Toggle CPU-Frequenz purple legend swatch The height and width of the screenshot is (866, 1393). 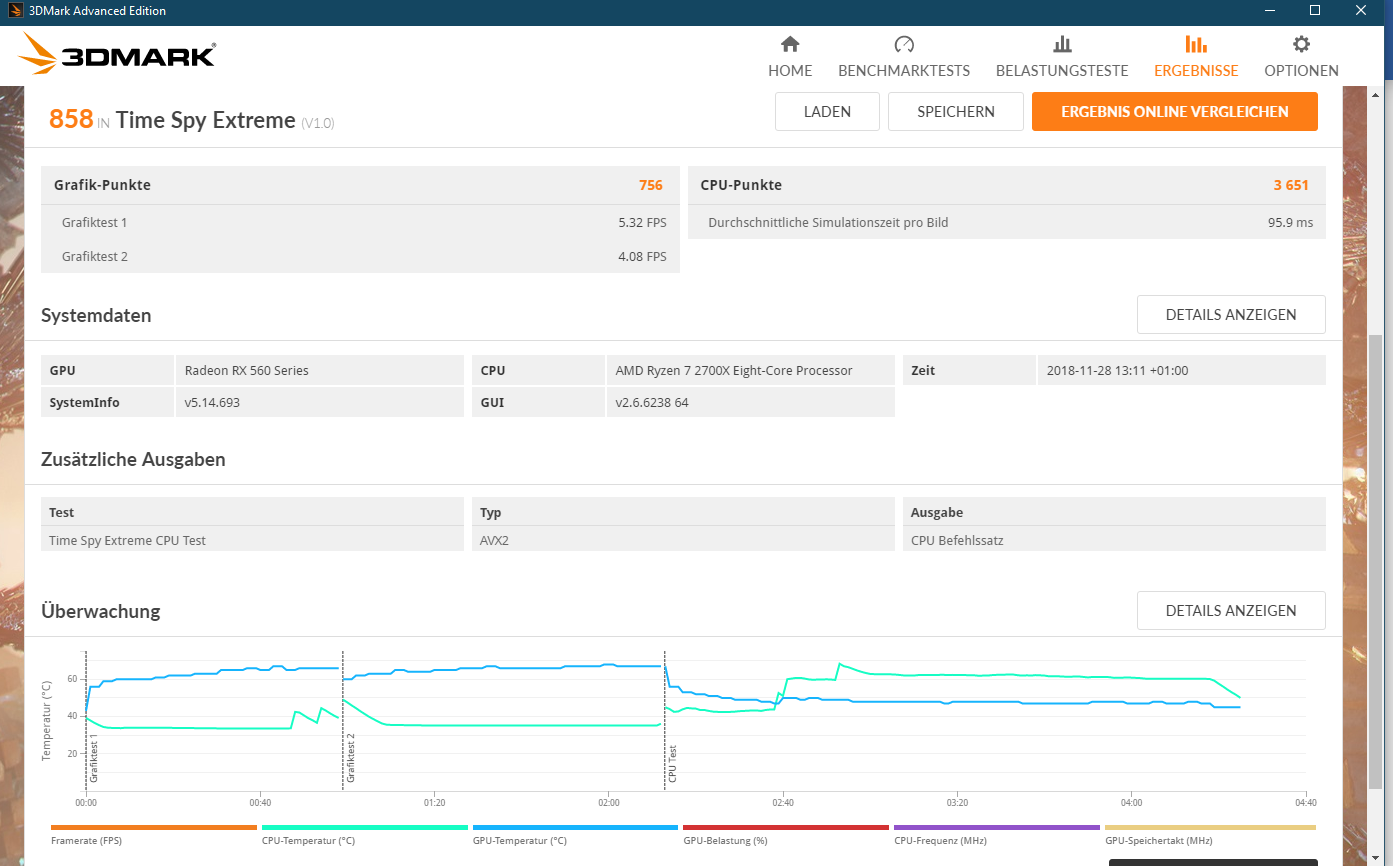tap(997, 828)
